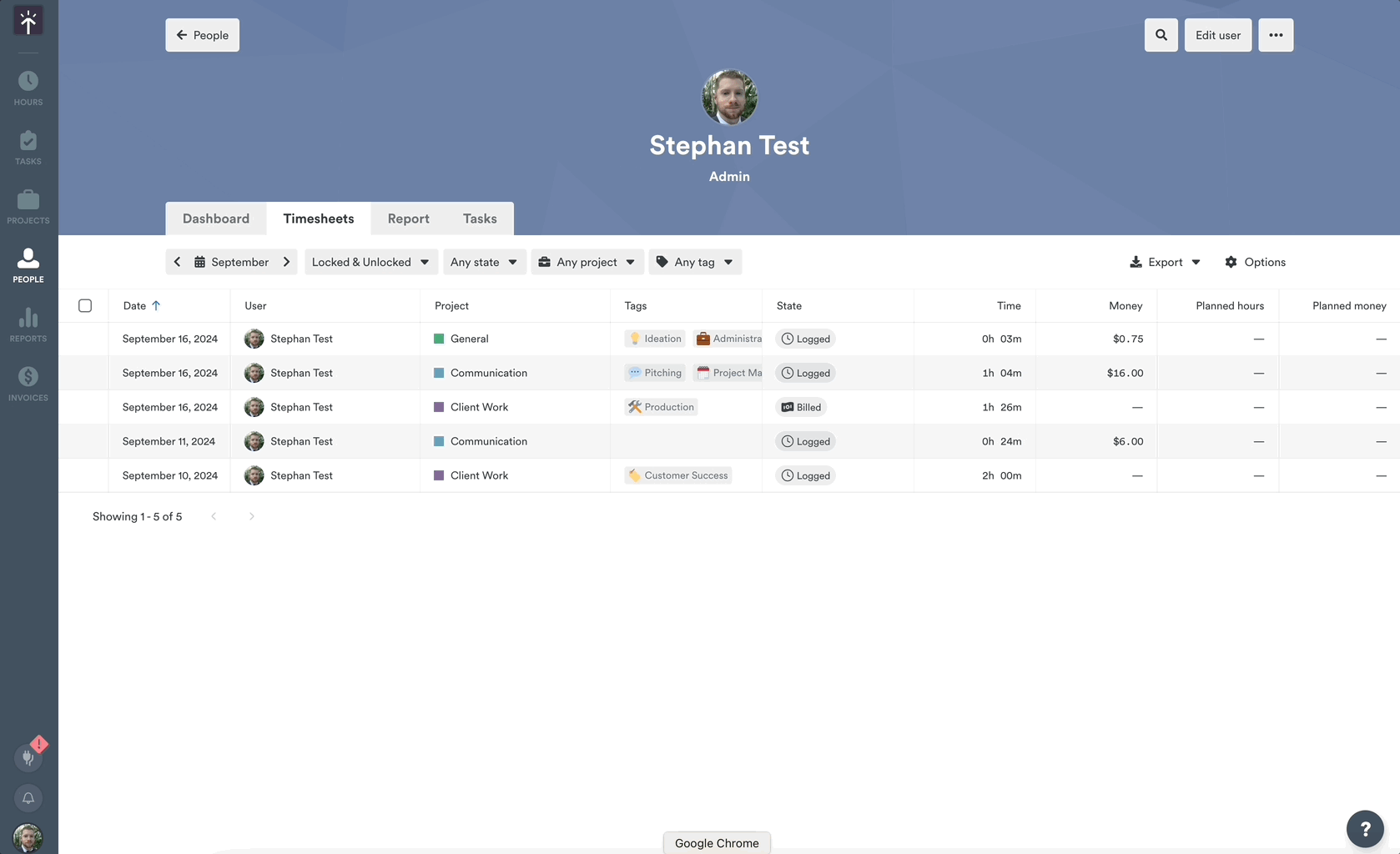Open the Locked & Unlocked filter
The height and width of the screenshot is (854, 1400).
(370, 262)
